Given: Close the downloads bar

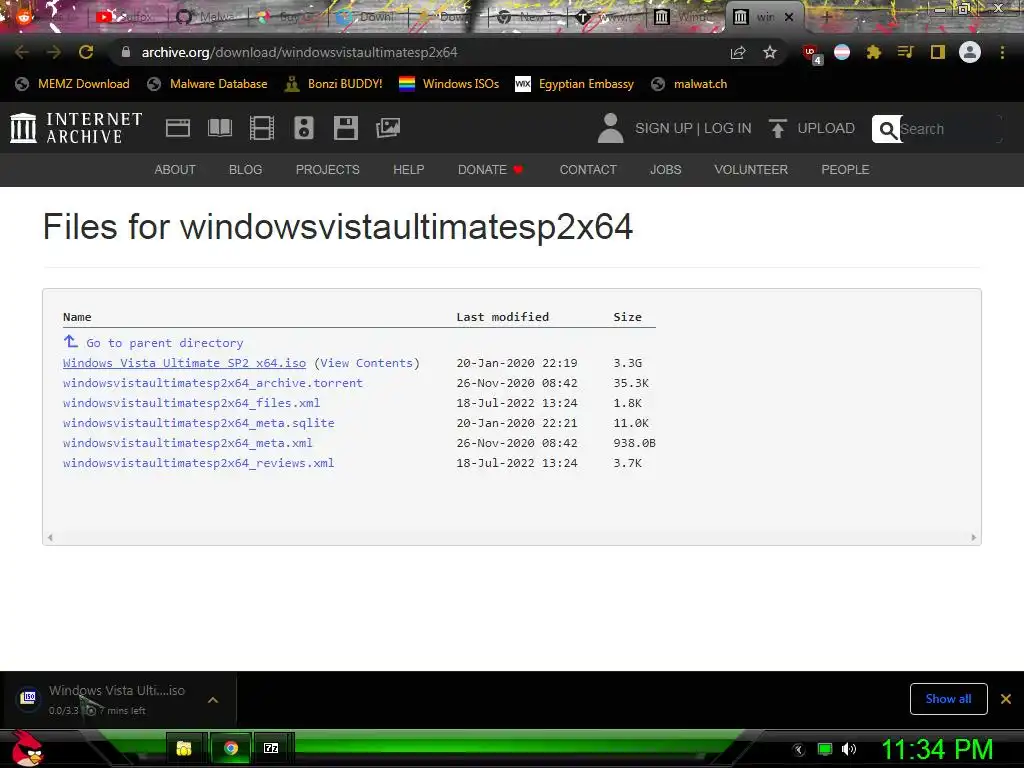Looking at the screenshot, I should click(x=1006, y=699).
